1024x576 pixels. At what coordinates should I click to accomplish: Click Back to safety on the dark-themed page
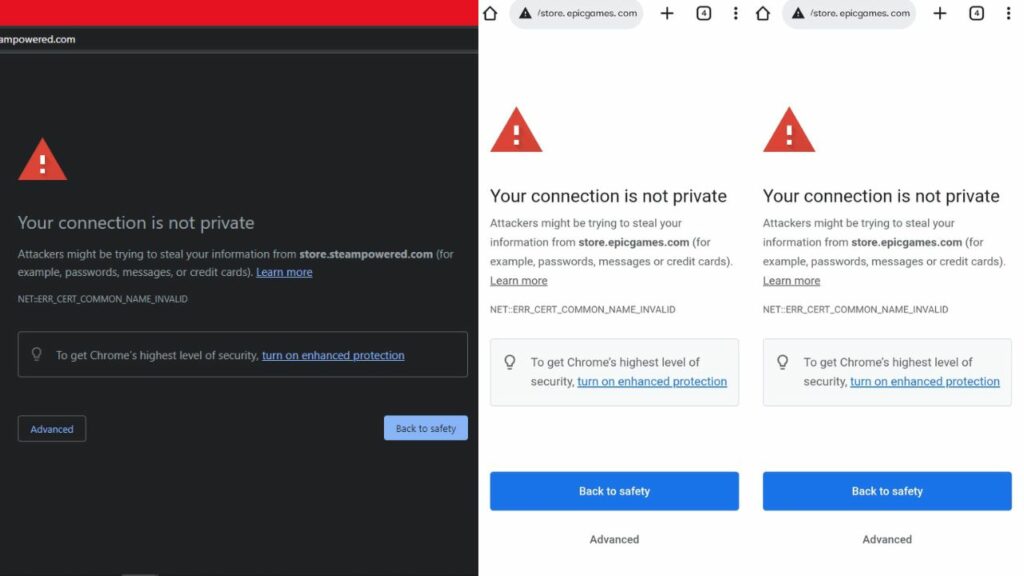[425, 428]
